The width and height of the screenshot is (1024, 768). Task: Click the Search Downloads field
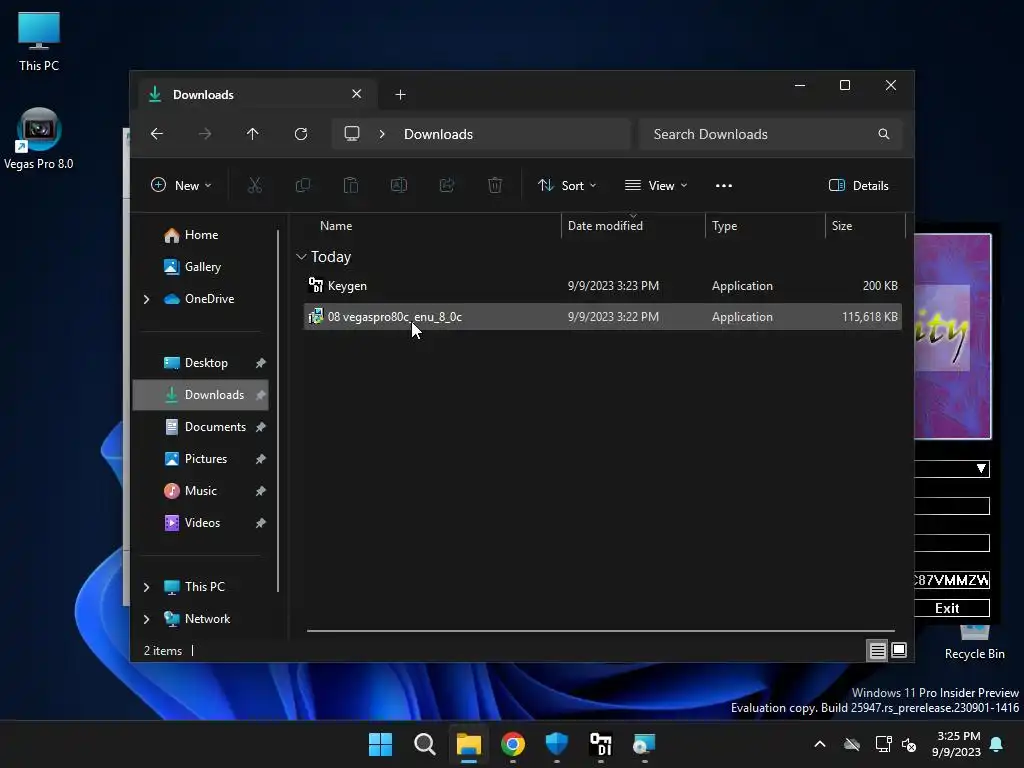click(771, 134)
